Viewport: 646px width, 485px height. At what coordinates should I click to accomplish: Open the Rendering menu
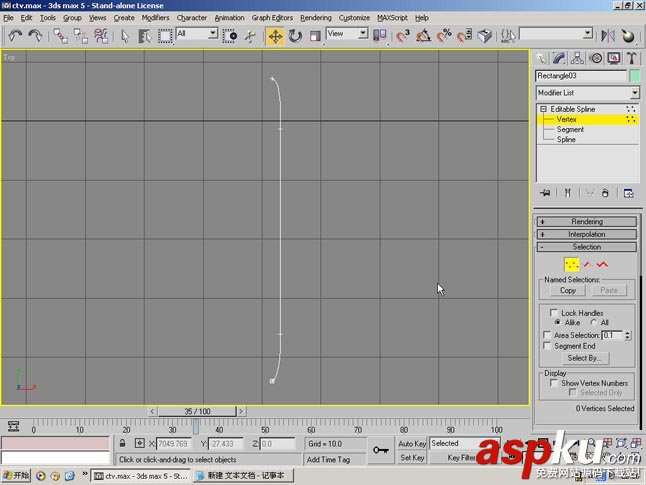coord(316,18)
